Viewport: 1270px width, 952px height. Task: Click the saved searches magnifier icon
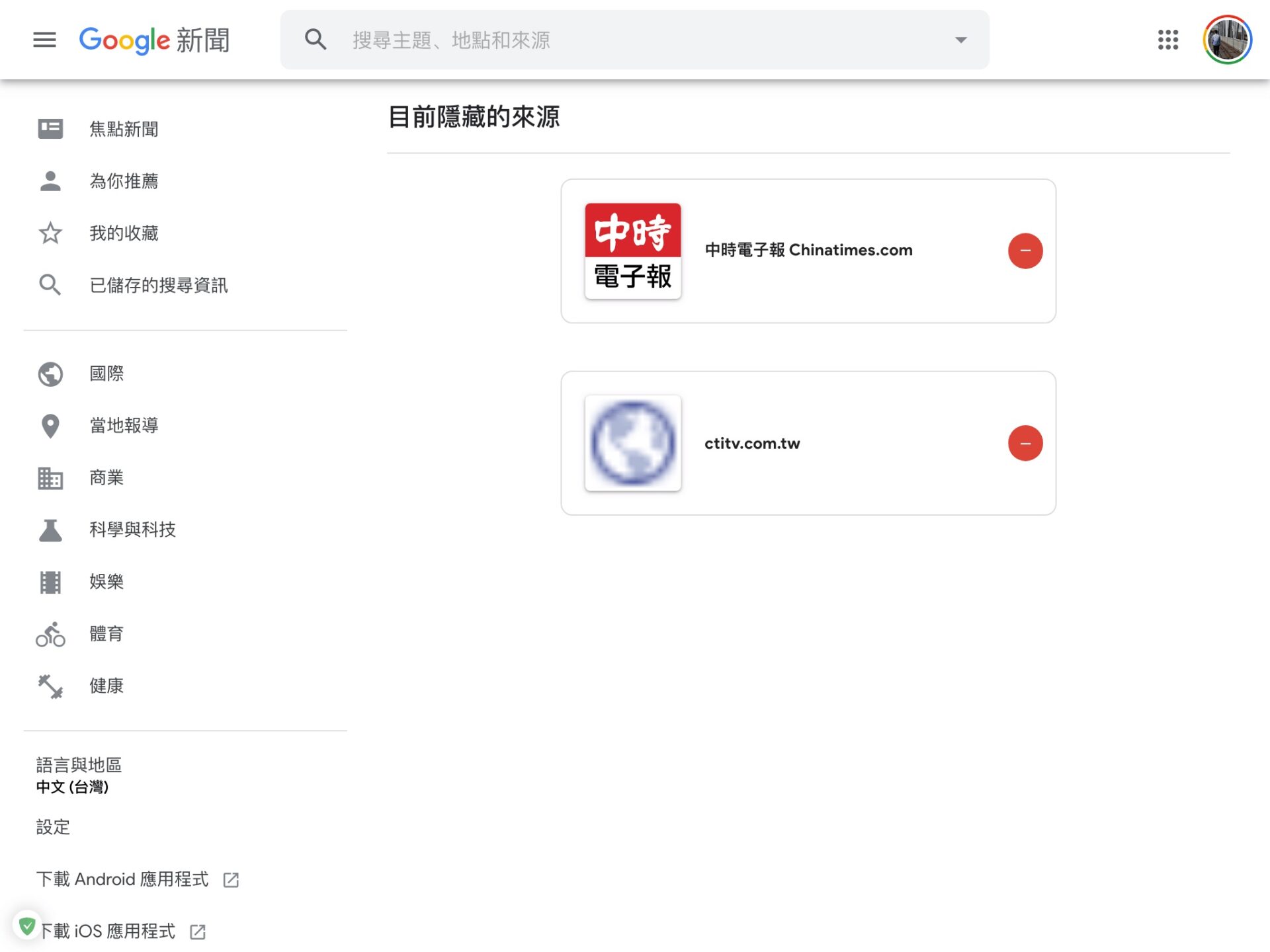click(50, 285)
